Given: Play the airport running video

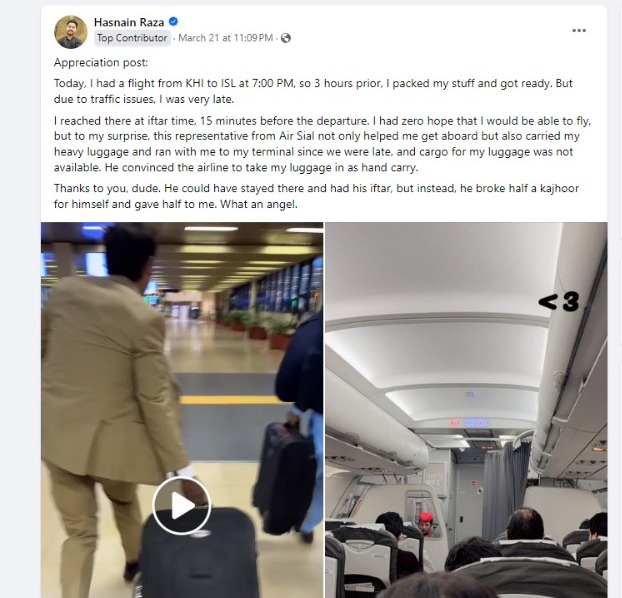Looking at the screenshot, I should [182, 505].
